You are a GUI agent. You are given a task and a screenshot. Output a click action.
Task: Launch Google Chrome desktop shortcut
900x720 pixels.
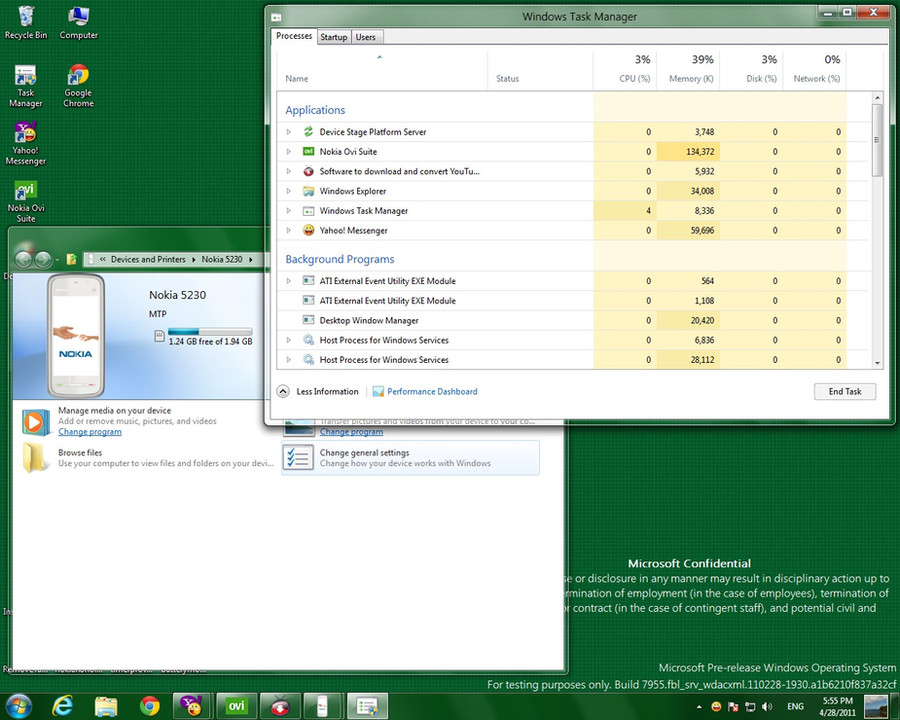coord(79,86)
